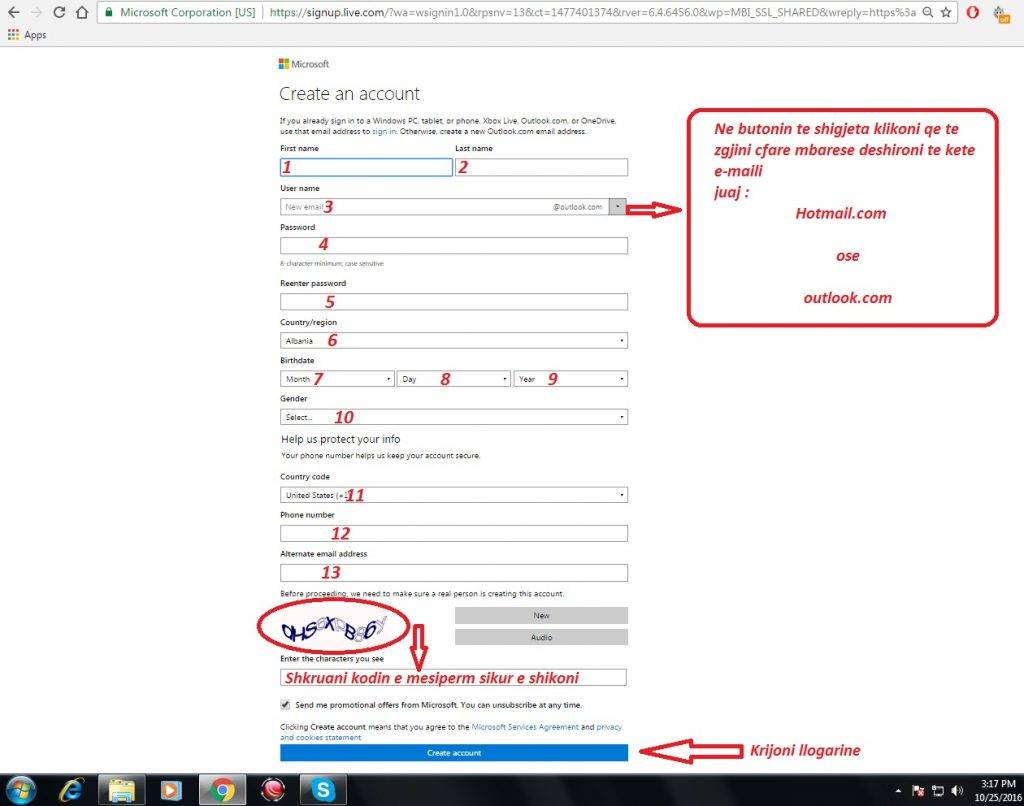Image resolution: width=1024 pixels, height=806 pixels.
Task: Open the Microsoft Services Agreement link
Action: click(525, 727)
